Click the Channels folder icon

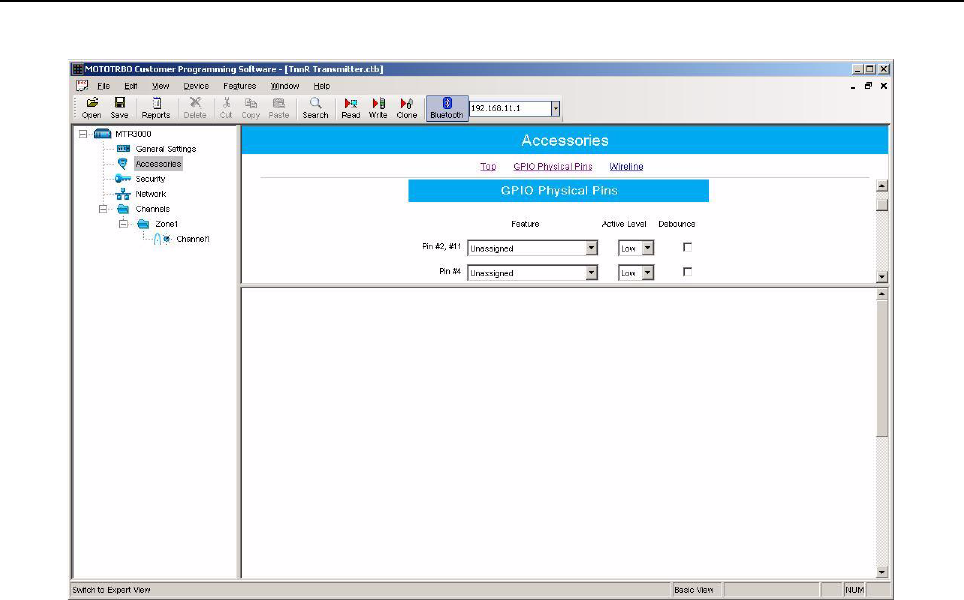pos(123,209)
